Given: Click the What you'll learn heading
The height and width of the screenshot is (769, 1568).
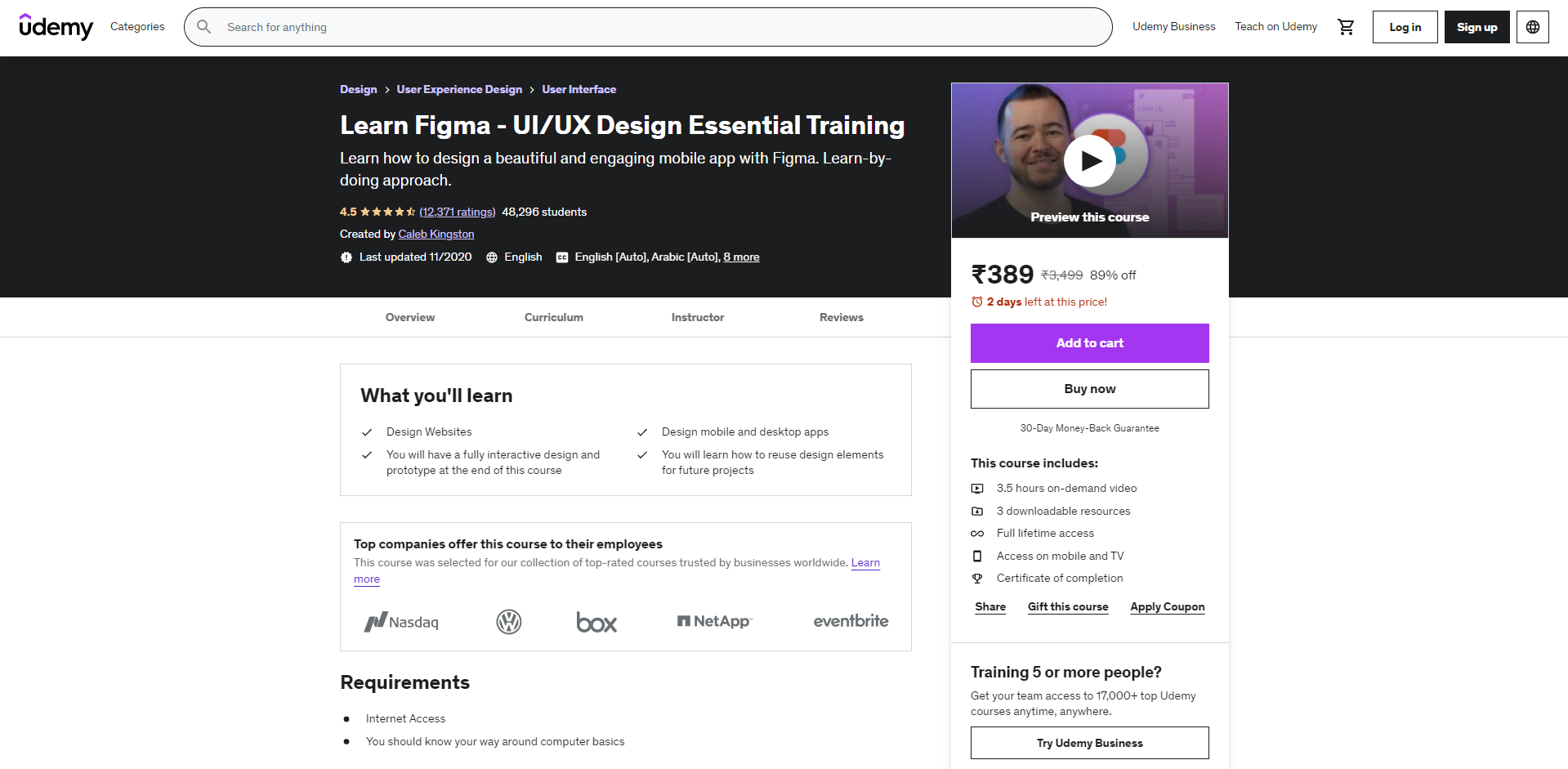Looking at the screenshot, I should 436,396.
